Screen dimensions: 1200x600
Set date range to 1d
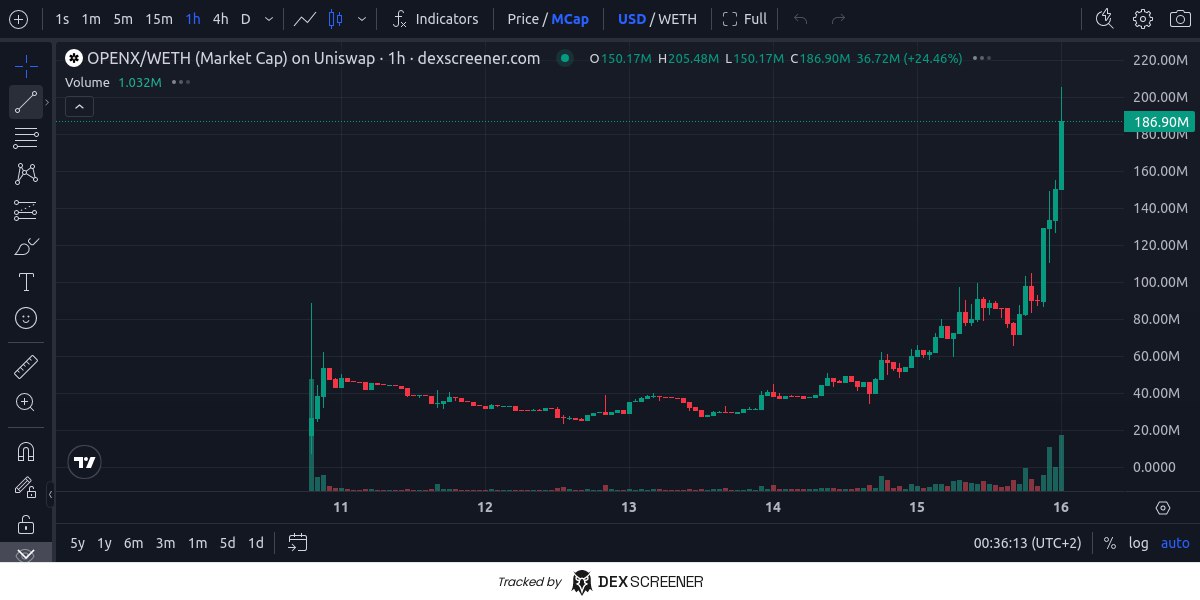pyautogui.click(x=256, y=543)
